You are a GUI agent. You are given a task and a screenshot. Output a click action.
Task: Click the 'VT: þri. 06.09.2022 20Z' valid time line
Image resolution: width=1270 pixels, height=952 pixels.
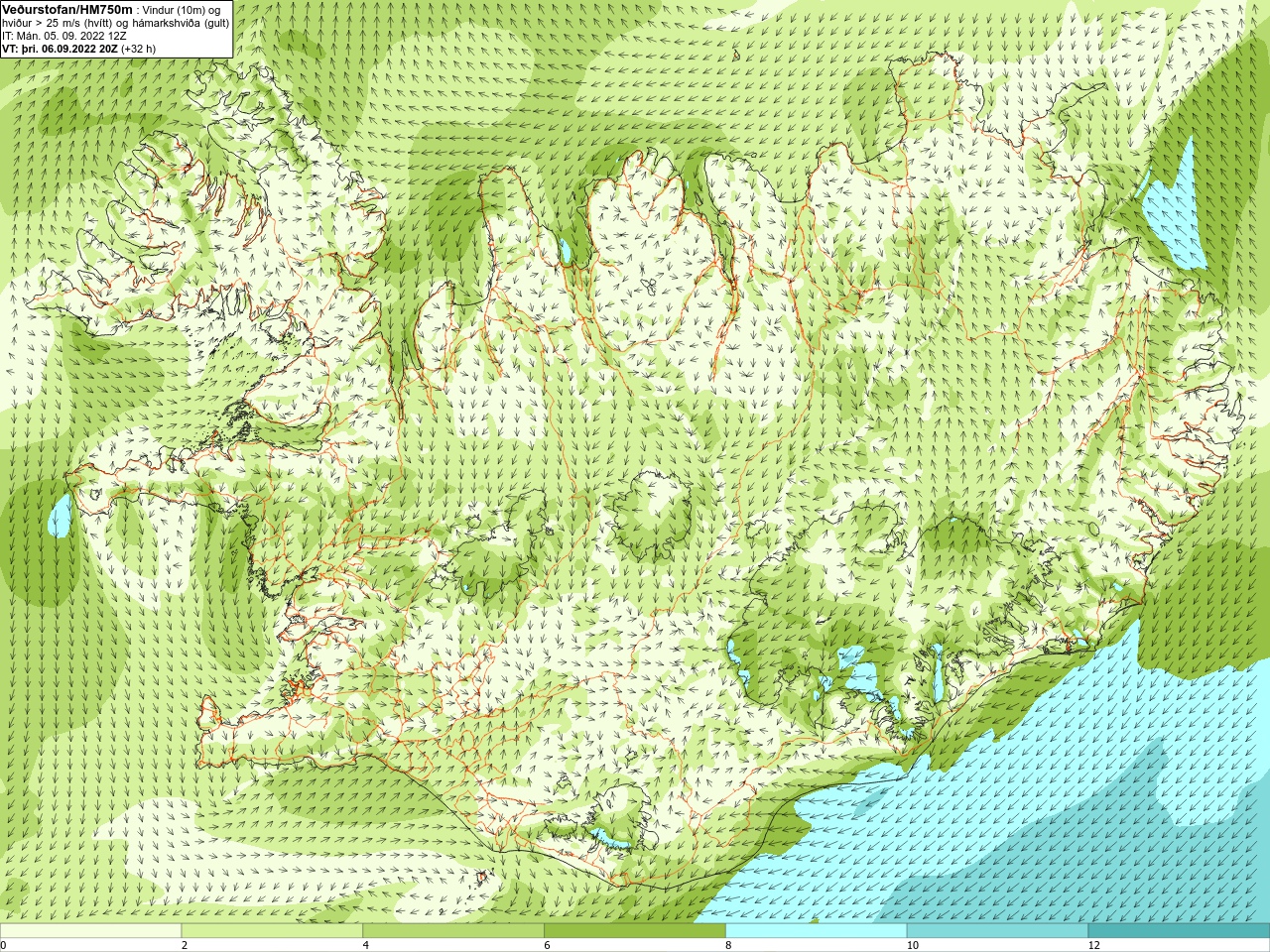pos(60,49)
